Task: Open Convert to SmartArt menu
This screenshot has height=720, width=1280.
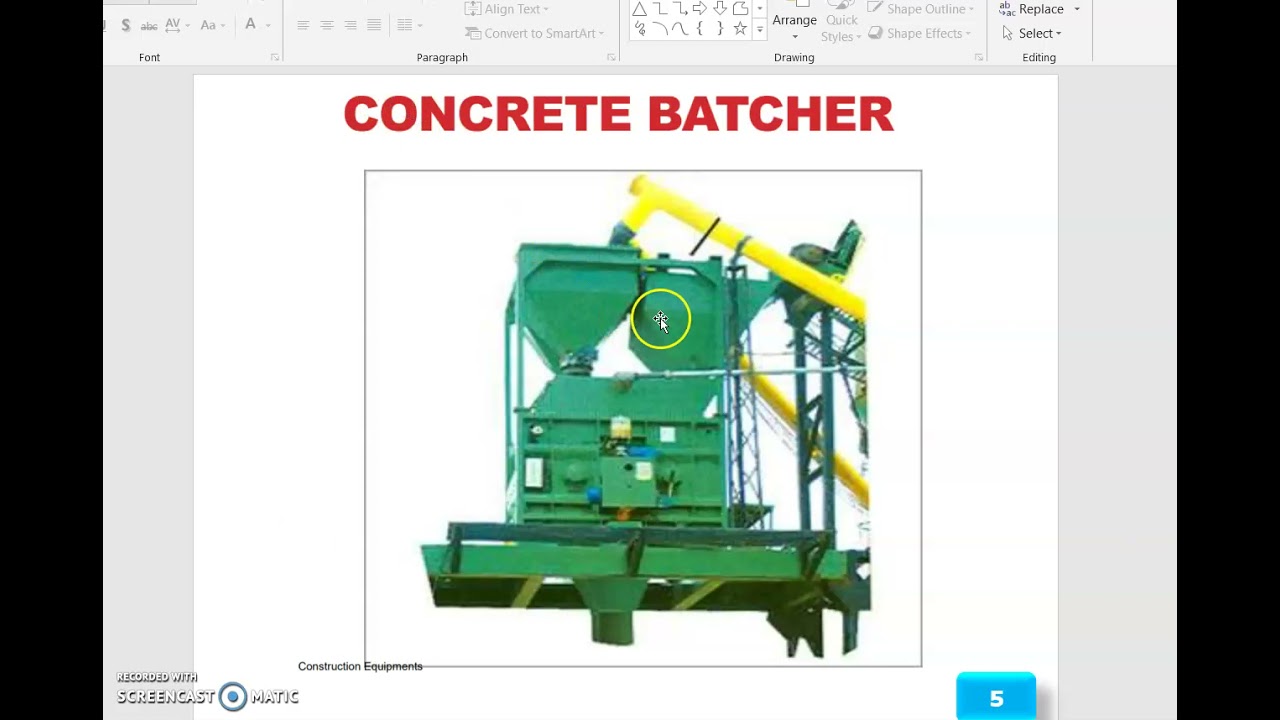Action: coord(535,33)
